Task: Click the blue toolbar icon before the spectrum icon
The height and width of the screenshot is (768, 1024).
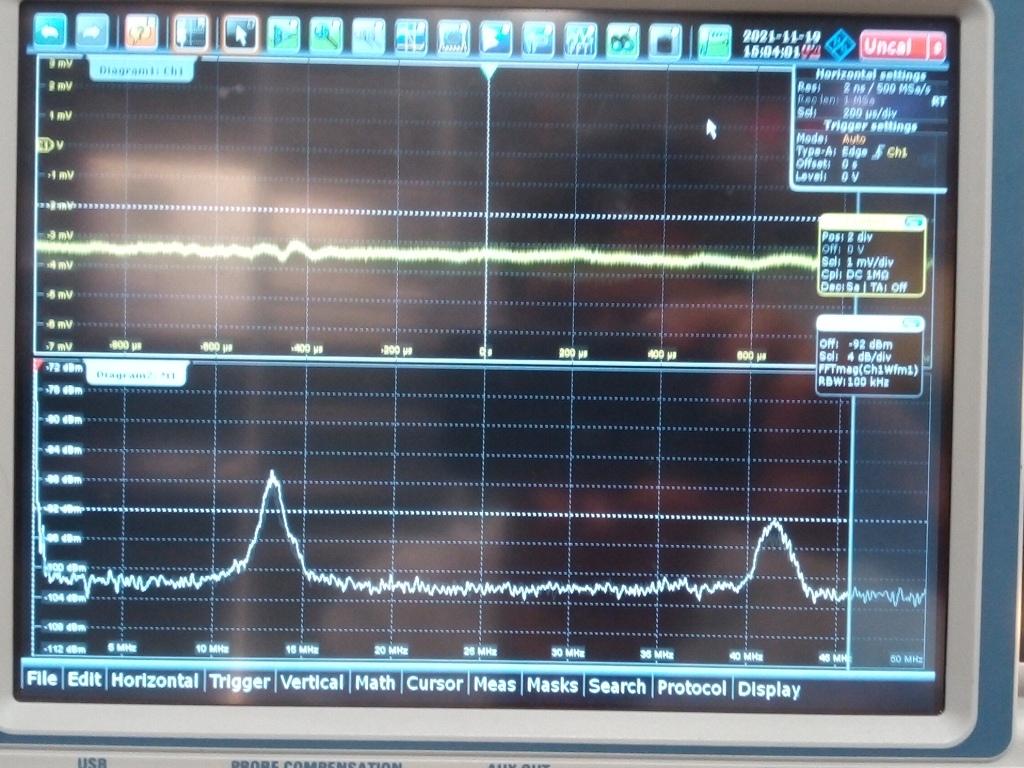Action: [538, 39]
